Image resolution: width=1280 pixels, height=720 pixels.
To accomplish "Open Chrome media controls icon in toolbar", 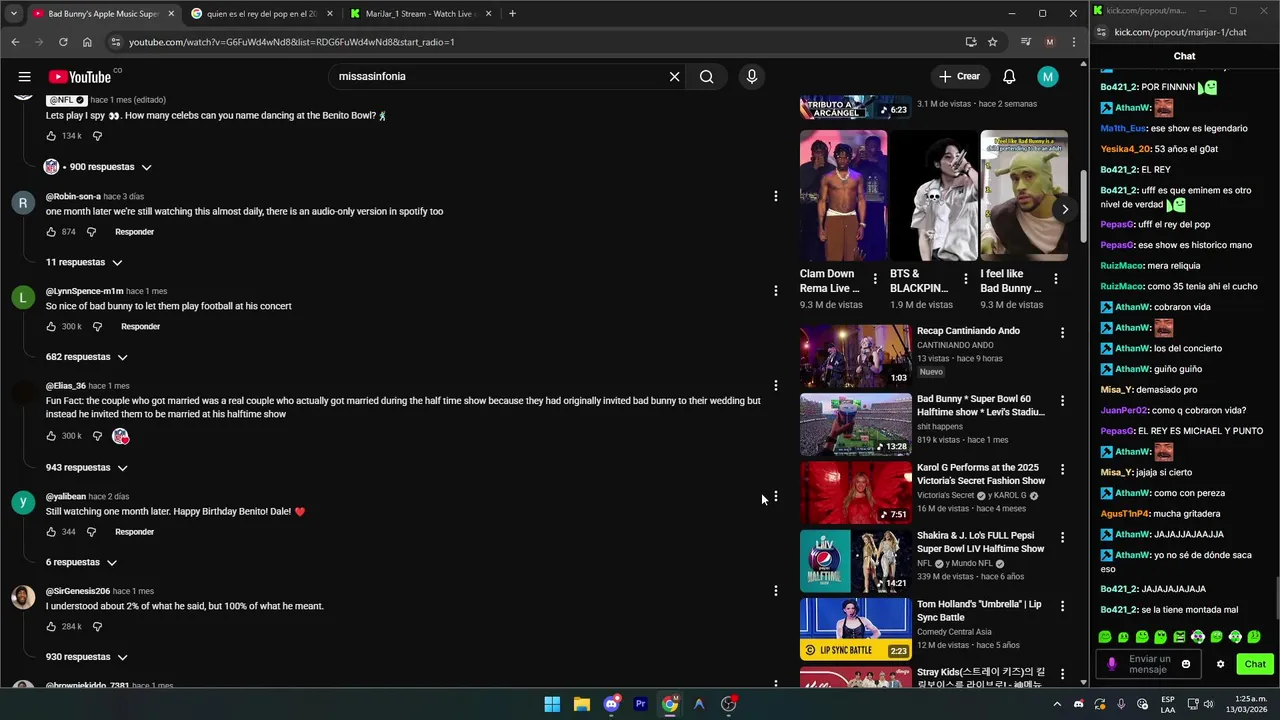I will (x=1025, y=42).
